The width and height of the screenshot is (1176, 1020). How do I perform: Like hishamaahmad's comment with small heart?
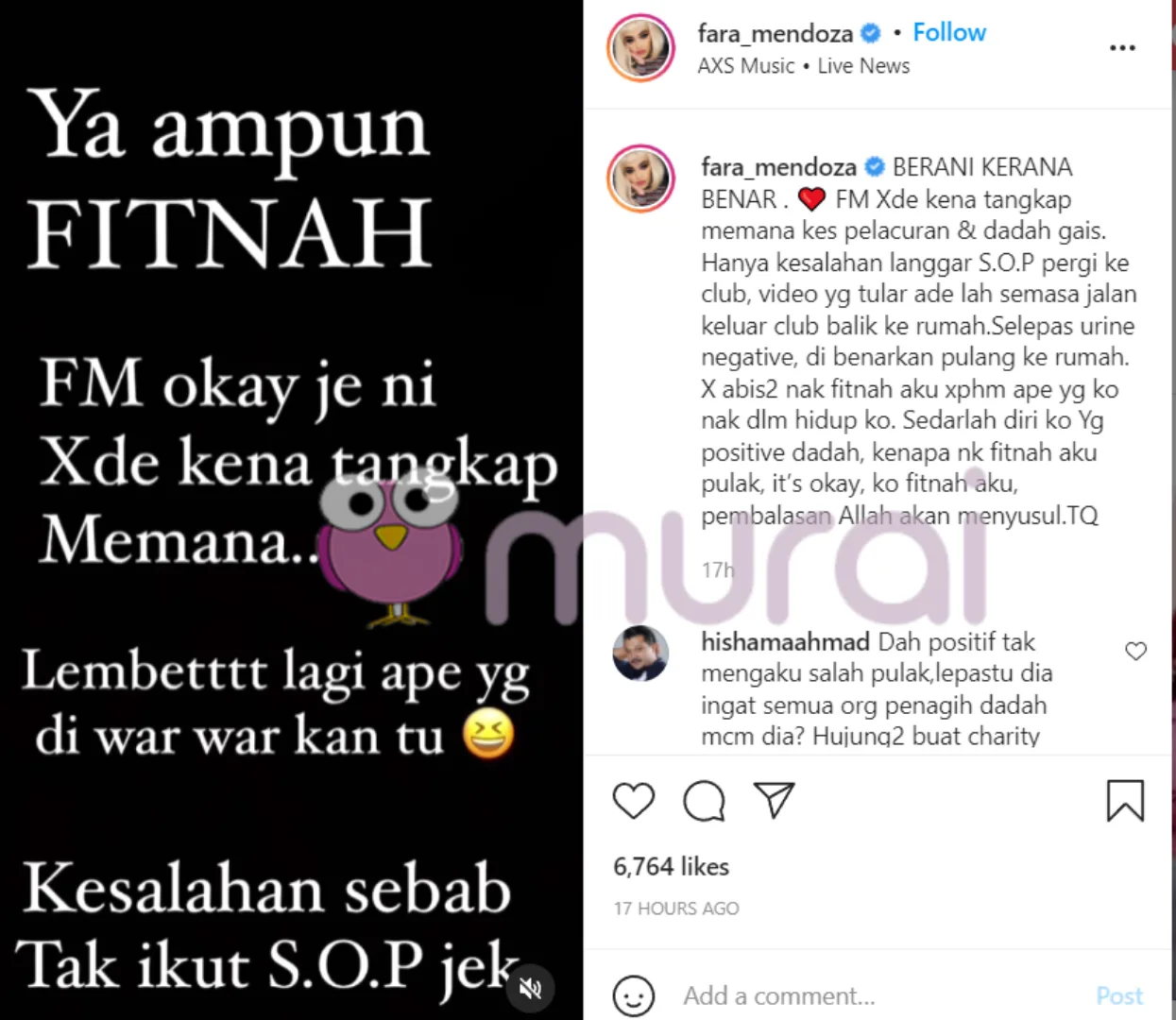coord(1135,651)
